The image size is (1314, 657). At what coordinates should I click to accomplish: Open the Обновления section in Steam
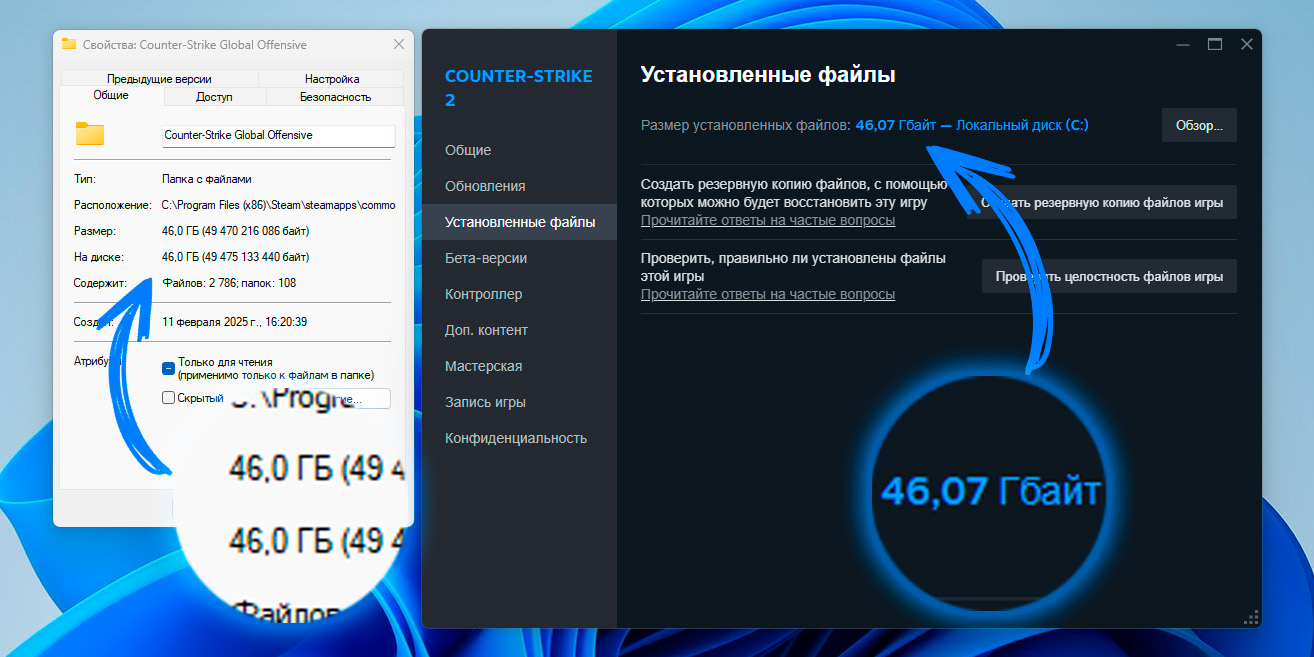coord(485,186)
